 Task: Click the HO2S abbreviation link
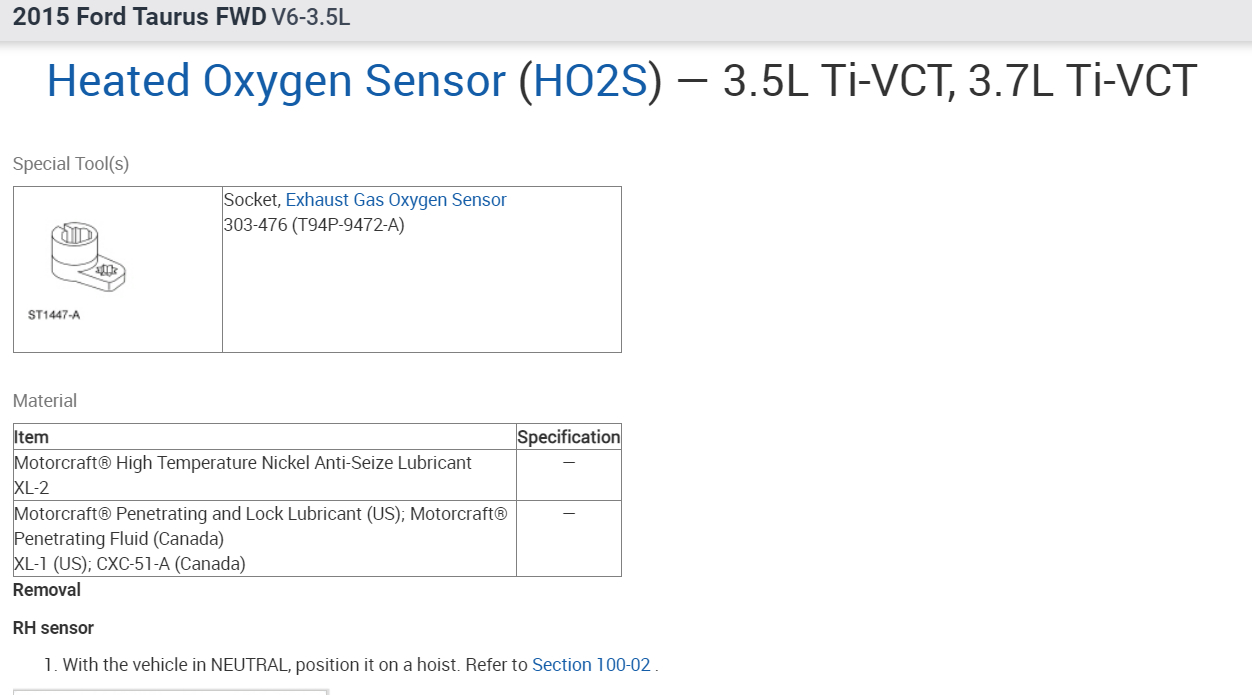point(590,81)
